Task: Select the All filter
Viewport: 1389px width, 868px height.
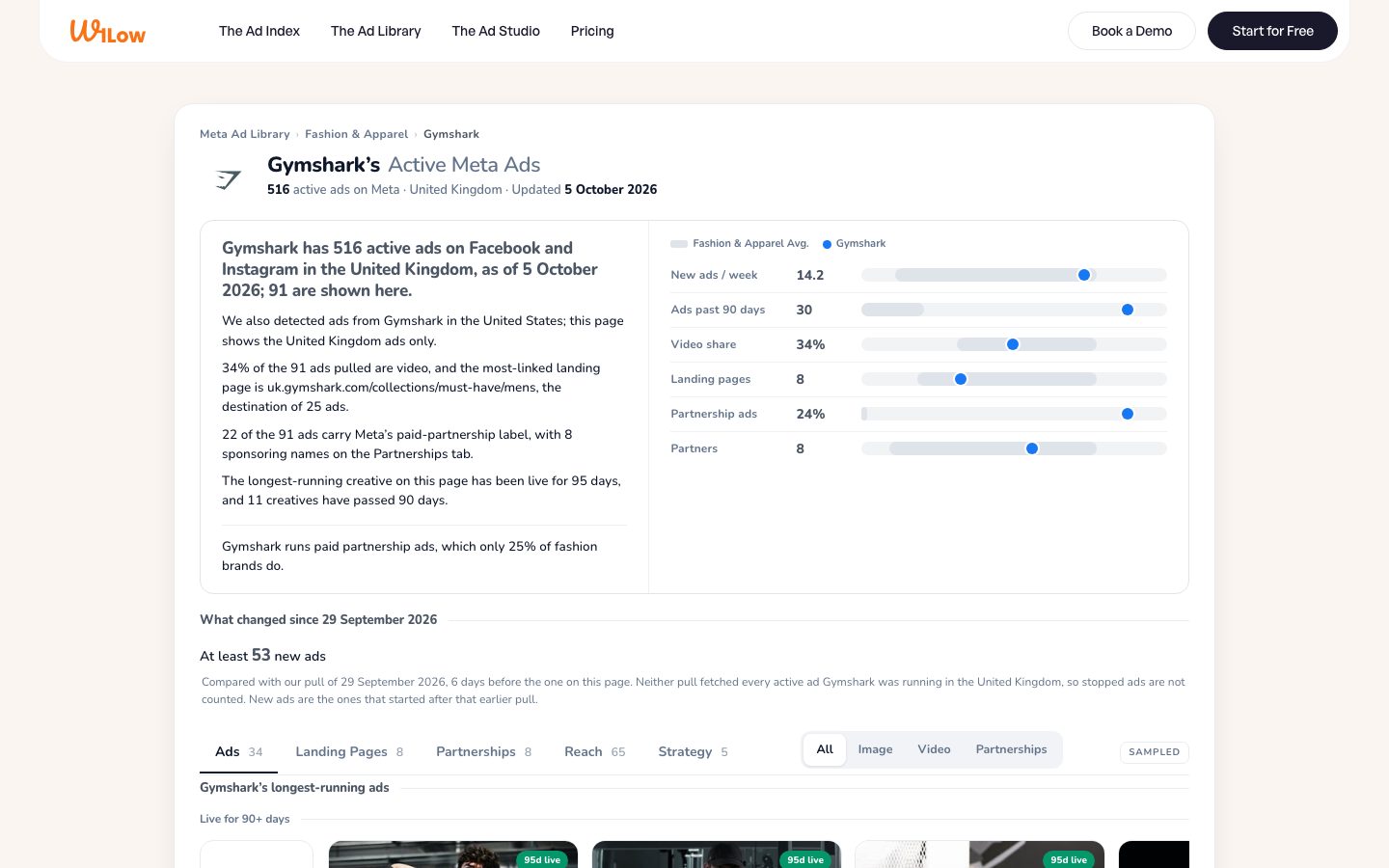Action: 825,749
